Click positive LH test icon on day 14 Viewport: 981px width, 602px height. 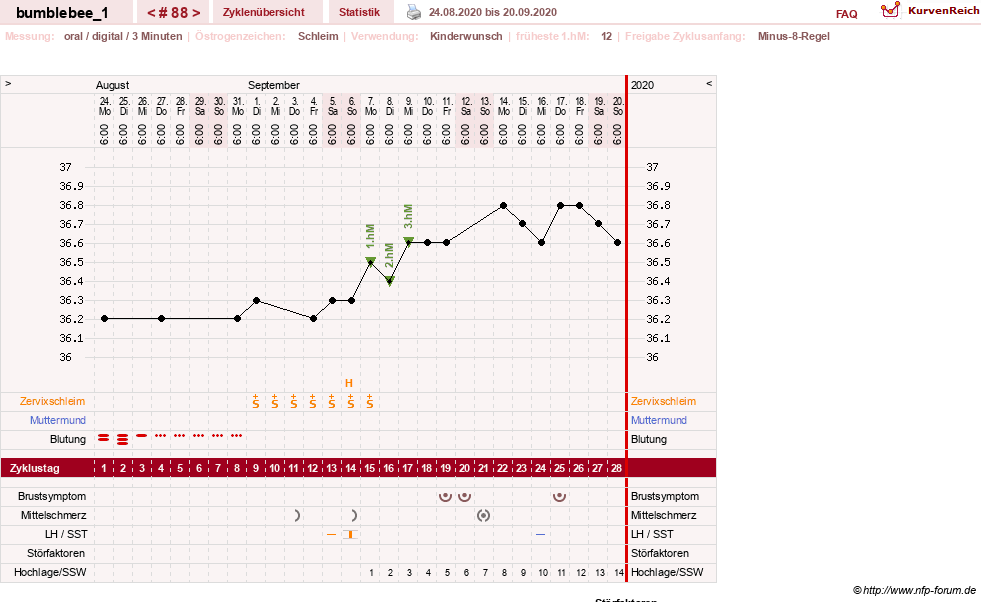350,534
